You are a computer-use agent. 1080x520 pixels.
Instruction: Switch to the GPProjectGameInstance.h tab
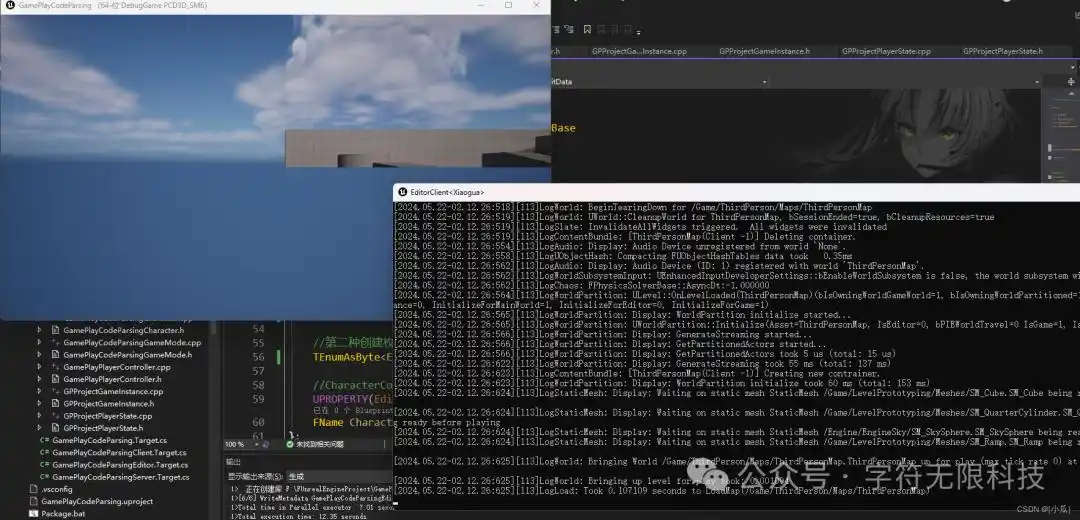(764, 51)
